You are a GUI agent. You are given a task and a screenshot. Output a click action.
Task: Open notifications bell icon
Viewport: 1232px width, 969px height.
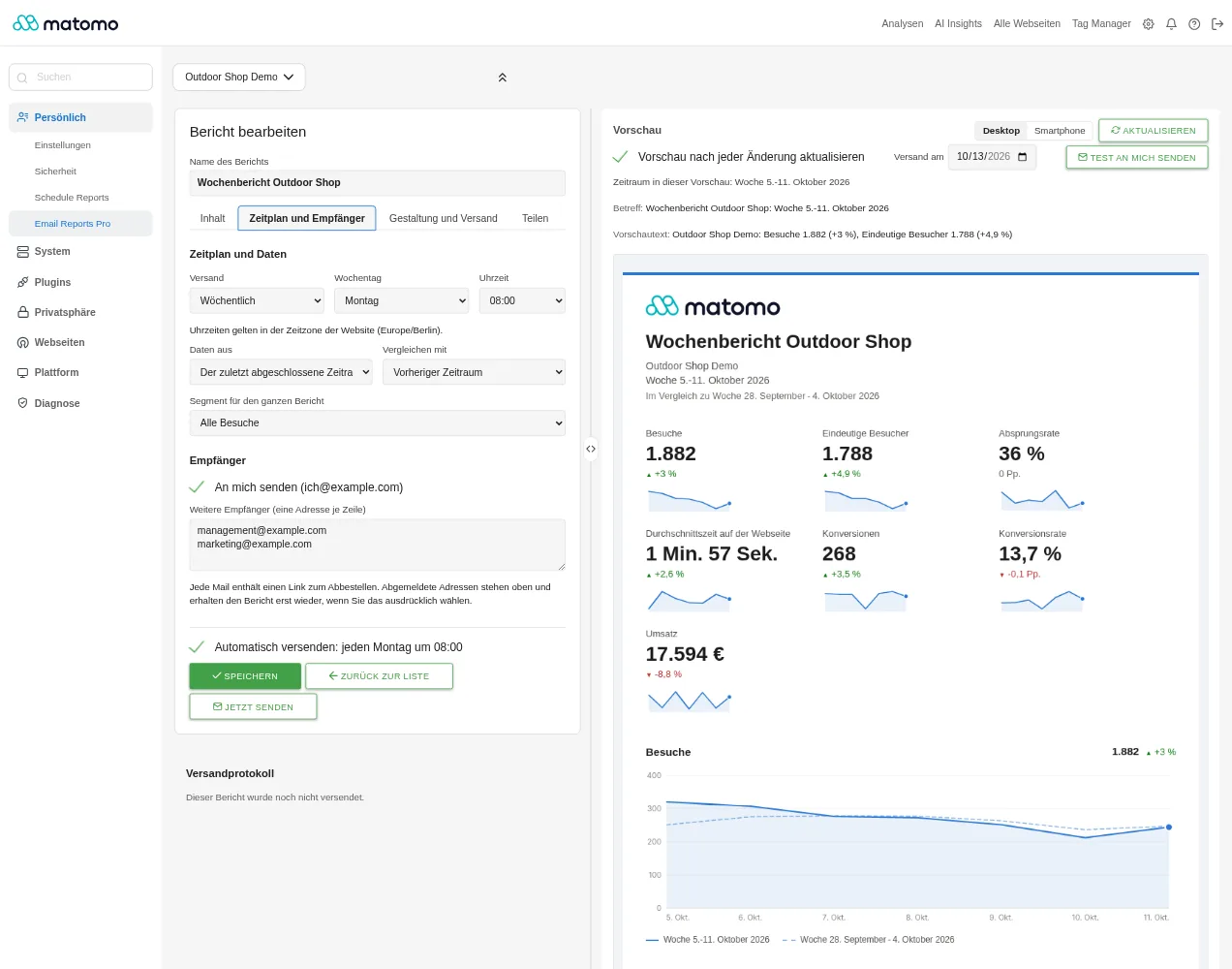point(1171,24)
